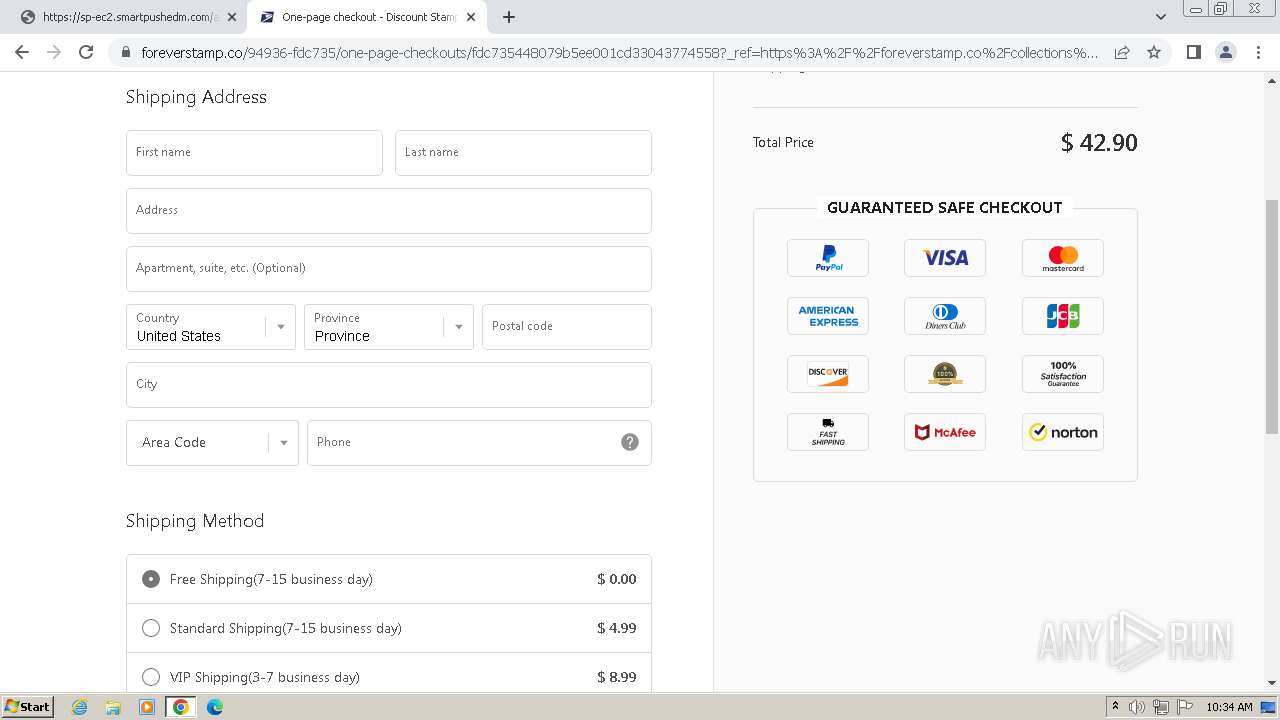The width and height of the screenshot is (1280, 720).
Task: Click the phone field help question-mark icon
Action: [630, 442]
